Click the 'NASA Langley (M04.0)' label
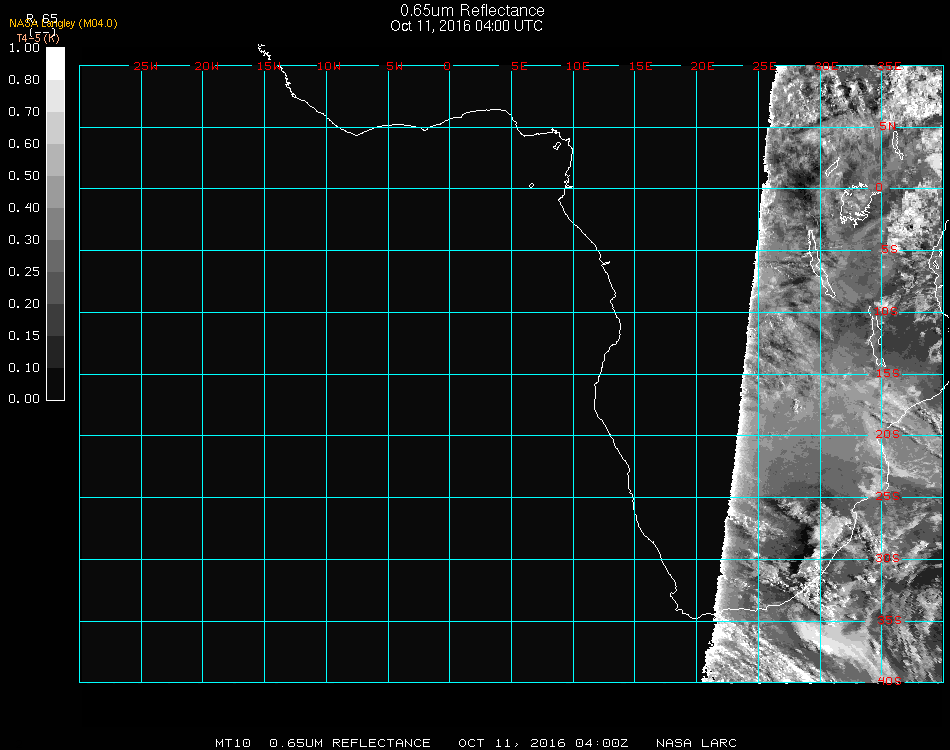Viewport: 950px width, 750px height. (64, 24)
